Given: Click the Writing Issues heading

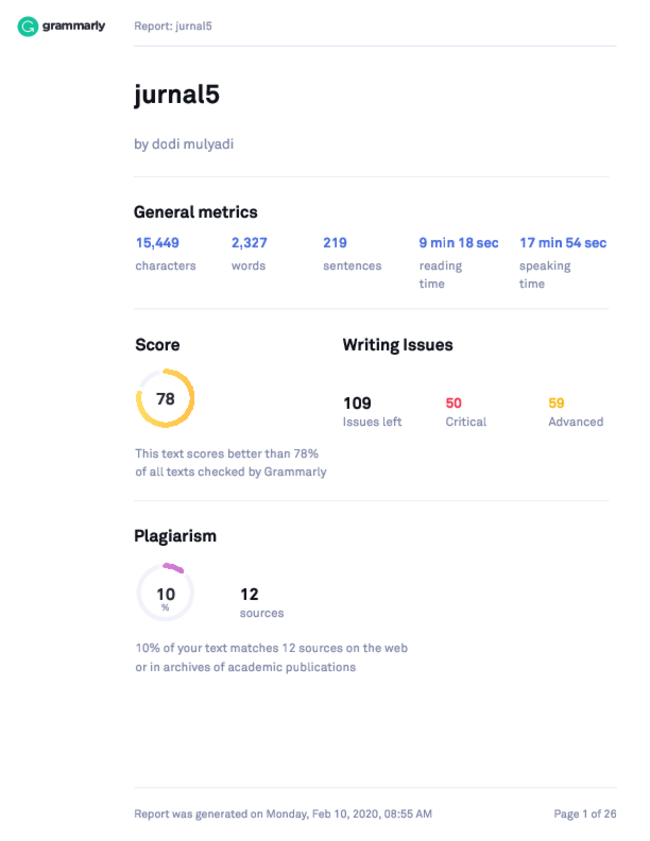Looking at the screenshot, I should coord(398,345).
